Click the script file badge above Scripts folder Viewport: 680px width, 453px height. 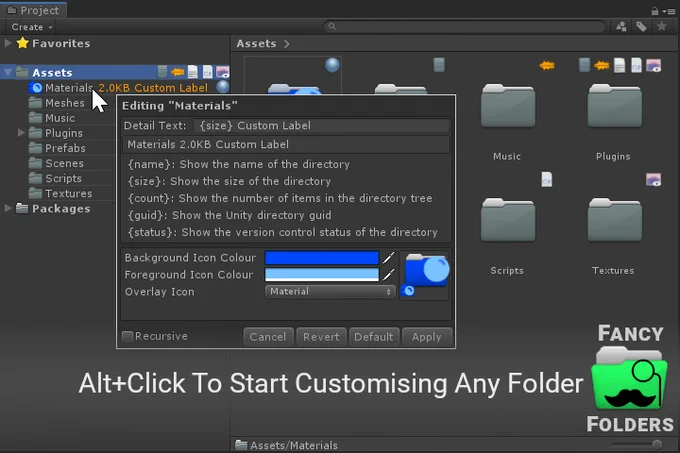click(x=547, y=179)
